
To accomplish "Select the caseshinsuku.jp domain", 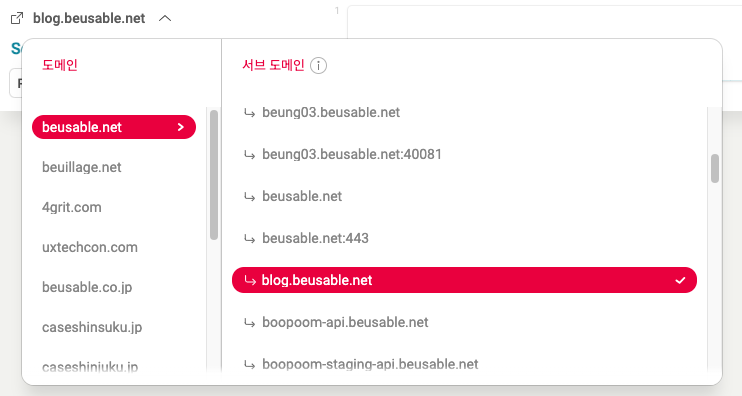I will 92,327.
